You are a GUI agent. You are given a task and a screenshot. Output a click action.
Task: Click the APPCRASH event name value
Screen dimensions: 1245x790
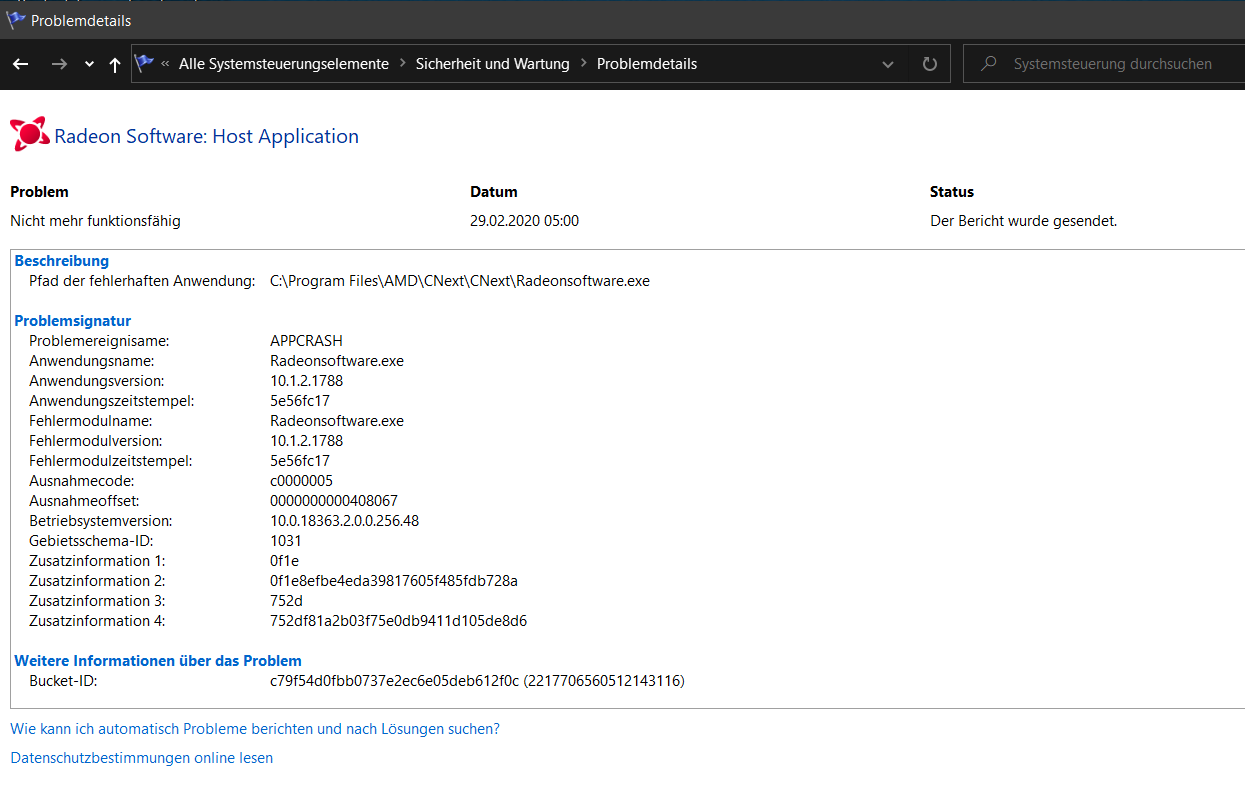(306, 341)
